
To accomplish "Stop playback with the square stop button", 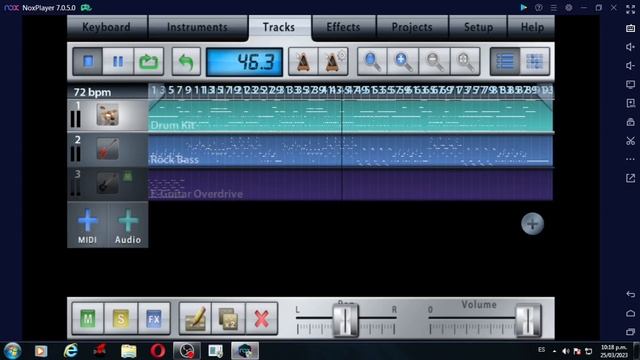I will pos(88,62).
